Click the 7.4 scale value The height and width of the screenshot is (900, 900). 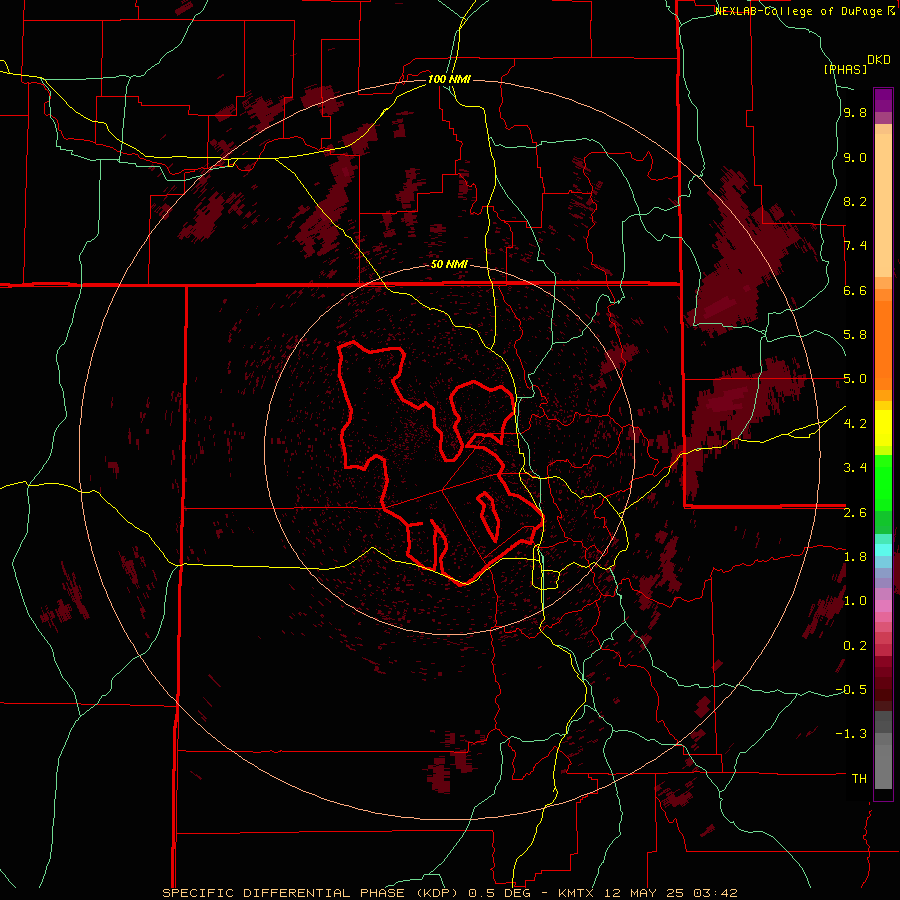(855, 246)
